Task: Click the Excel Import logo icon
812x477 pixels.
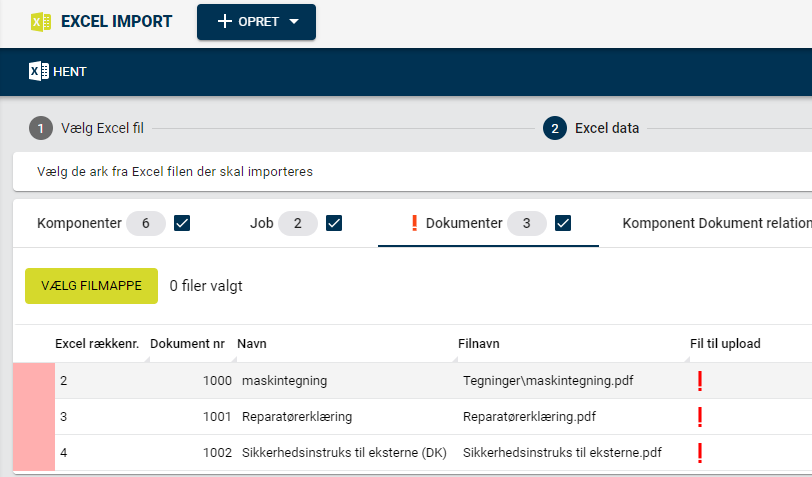Action: (x=41, y=22)
